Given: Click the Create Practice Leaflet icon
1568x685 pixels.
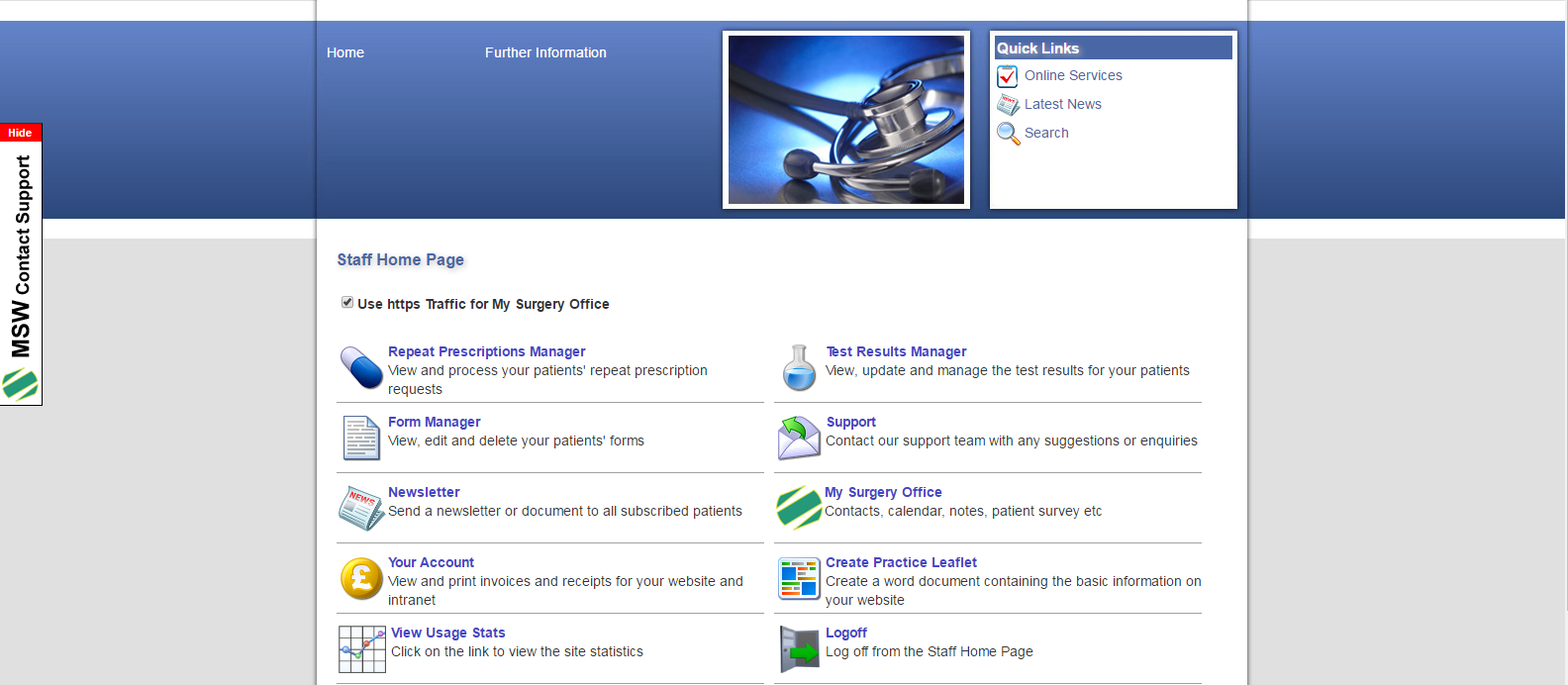Looking at the screenshot, I should [799, 578].
